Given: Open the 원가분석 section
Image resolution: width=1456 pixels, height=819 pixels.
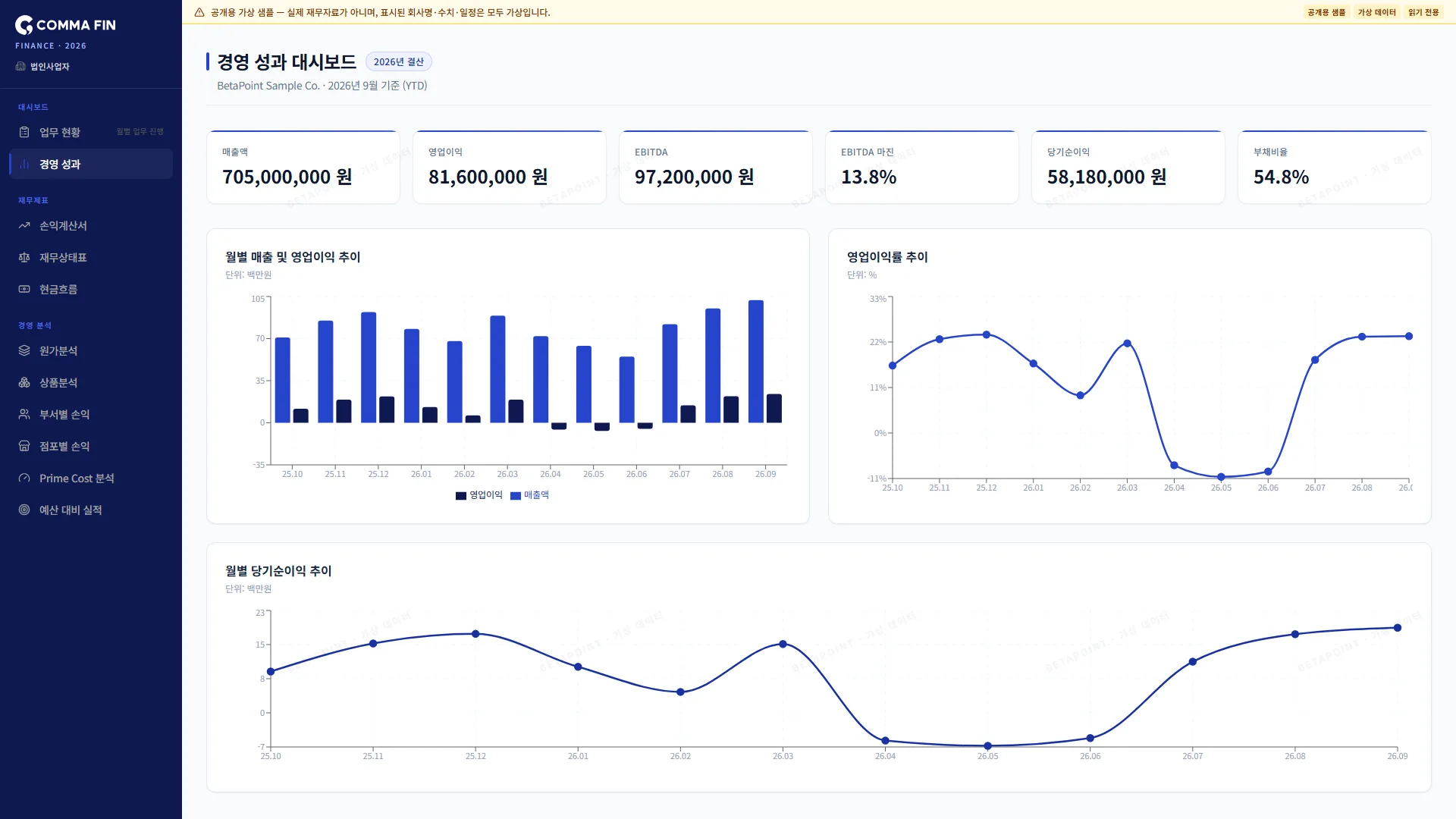Looking at the screenshot, I should tap(91, 350).
